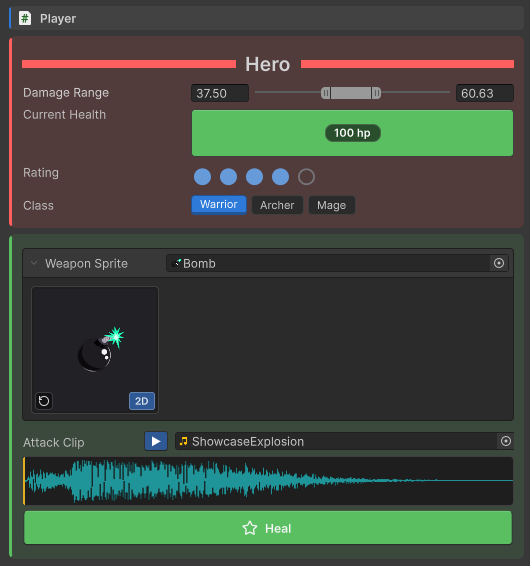
Task: Click the Bomb sprite field
Action: point(337,263)
